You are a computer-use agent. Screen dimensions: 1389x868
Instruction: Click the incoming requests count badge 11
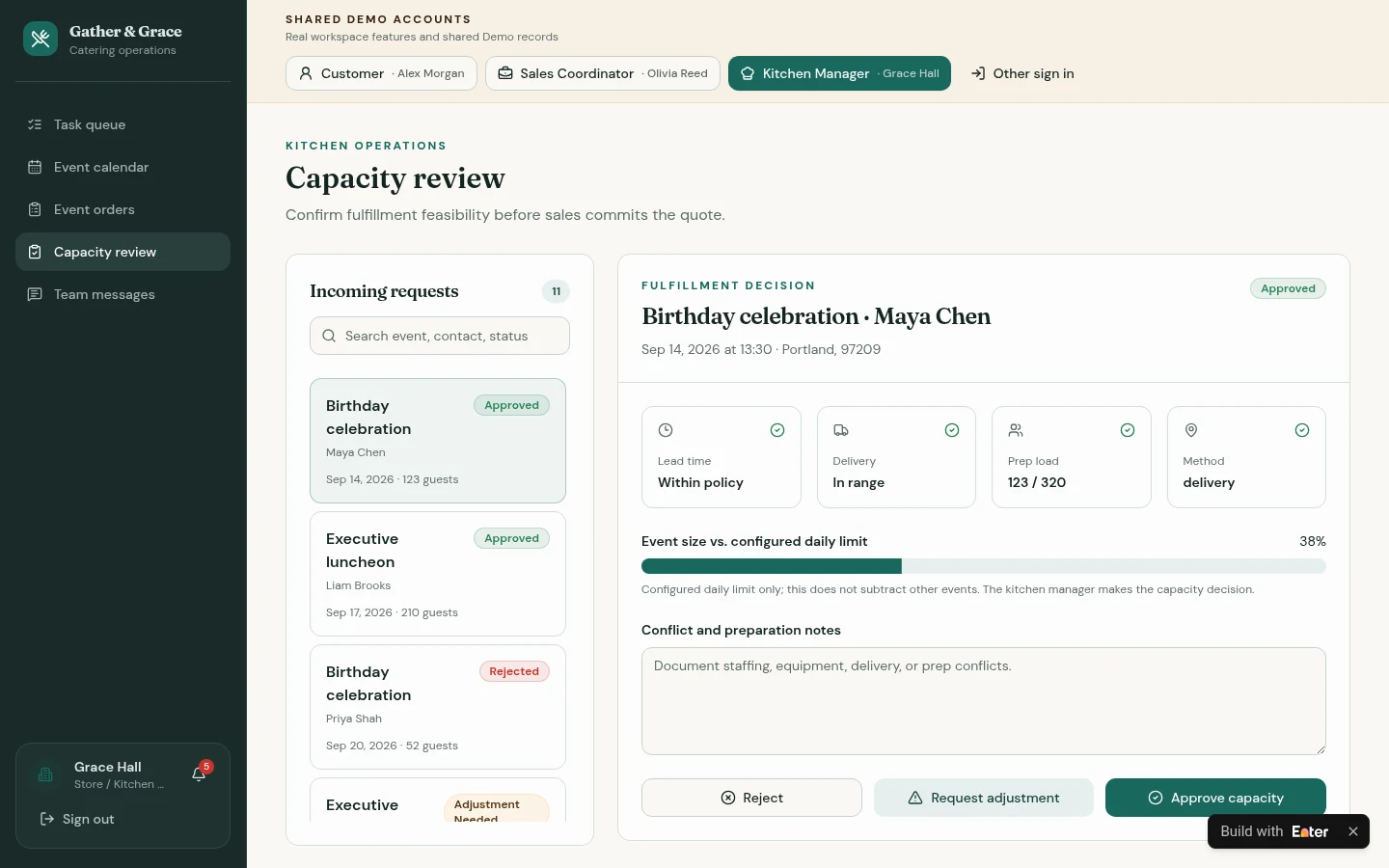[x=556, y=291]
